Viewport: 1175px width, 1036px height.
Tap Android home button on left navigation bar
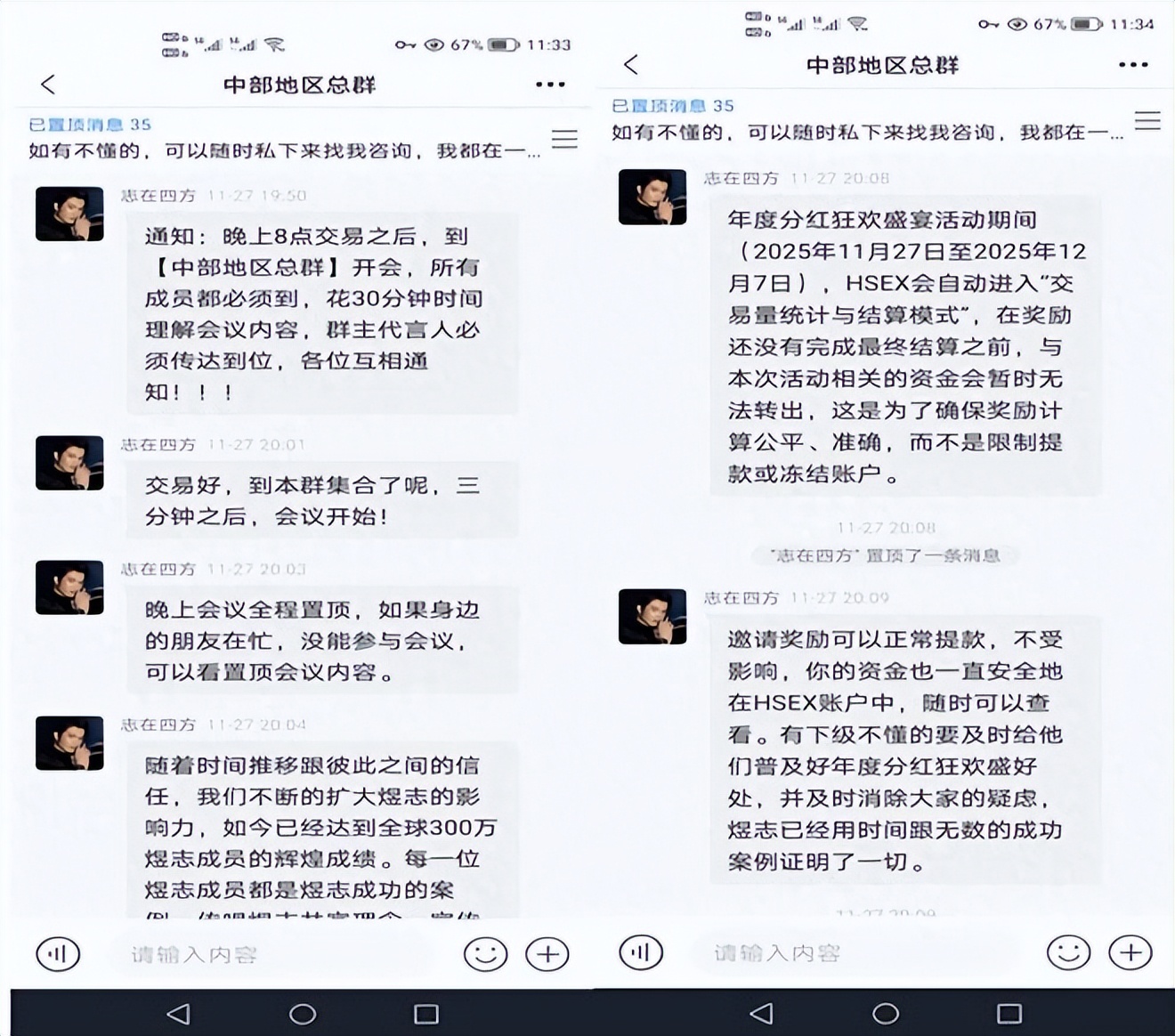click(x=303, y=1014)
